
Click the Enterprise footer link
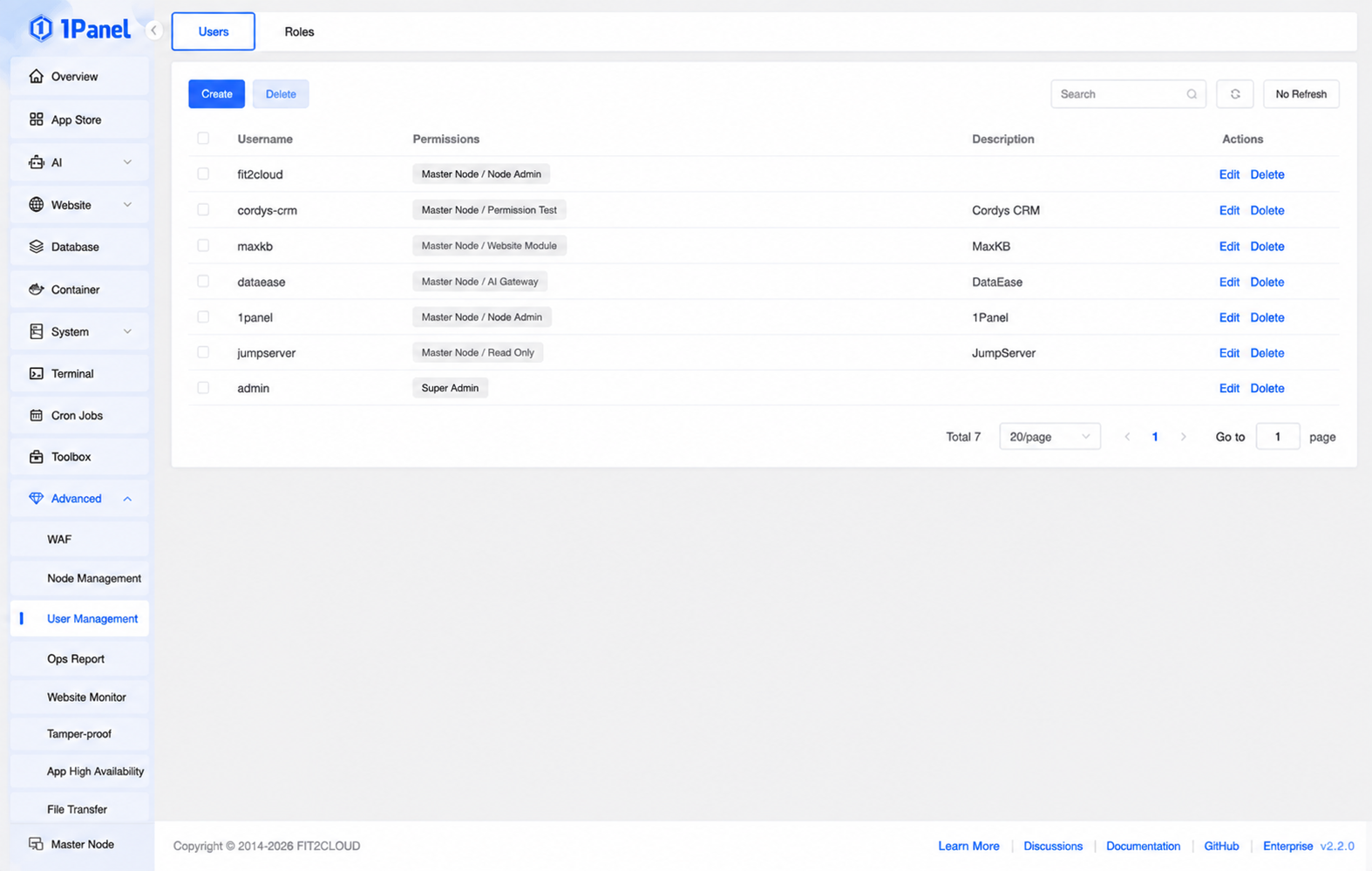[1287, 846]
